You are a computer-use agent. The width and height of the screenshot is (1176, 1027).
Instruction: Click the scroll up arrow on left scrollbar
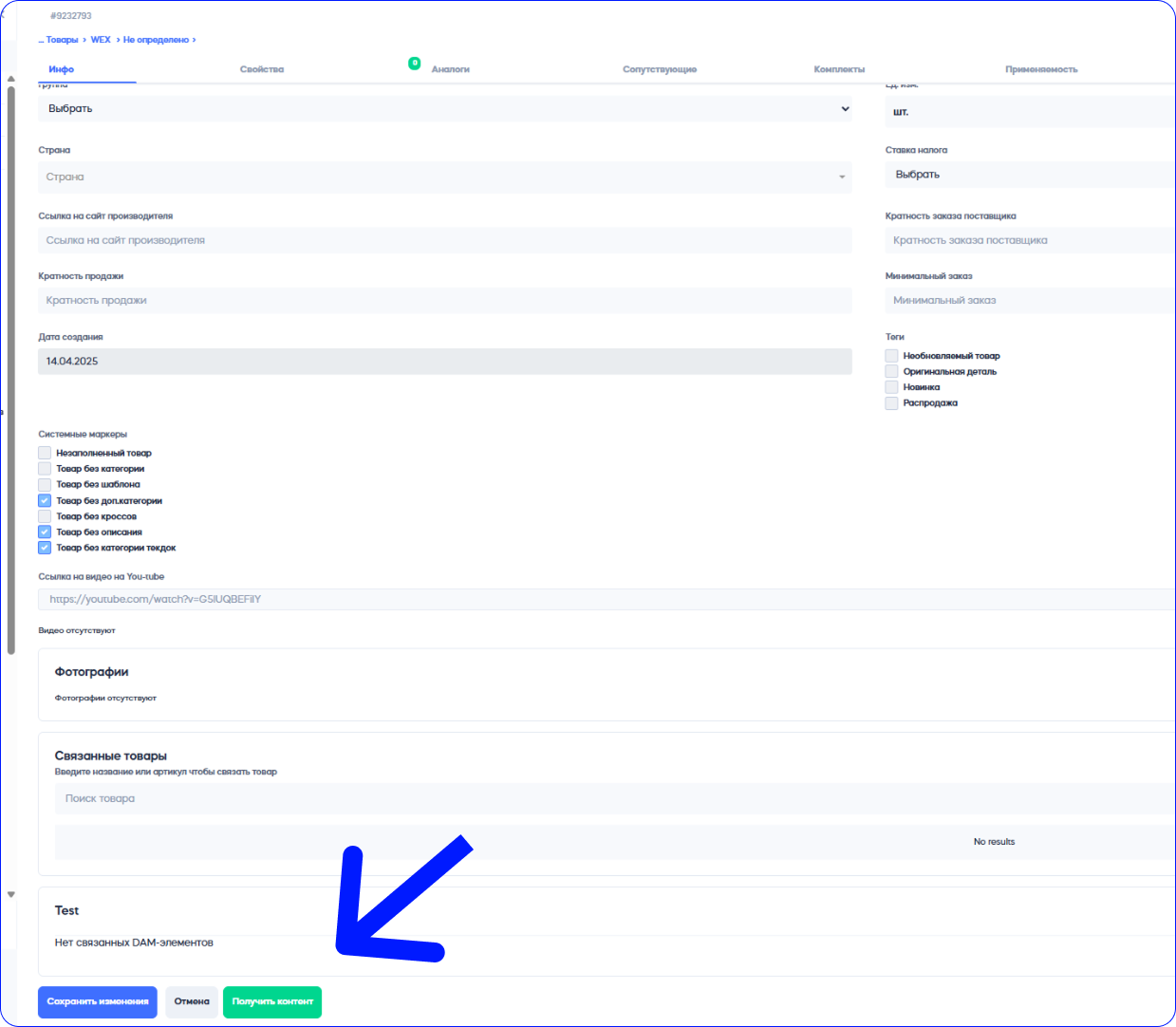(10, 79)
